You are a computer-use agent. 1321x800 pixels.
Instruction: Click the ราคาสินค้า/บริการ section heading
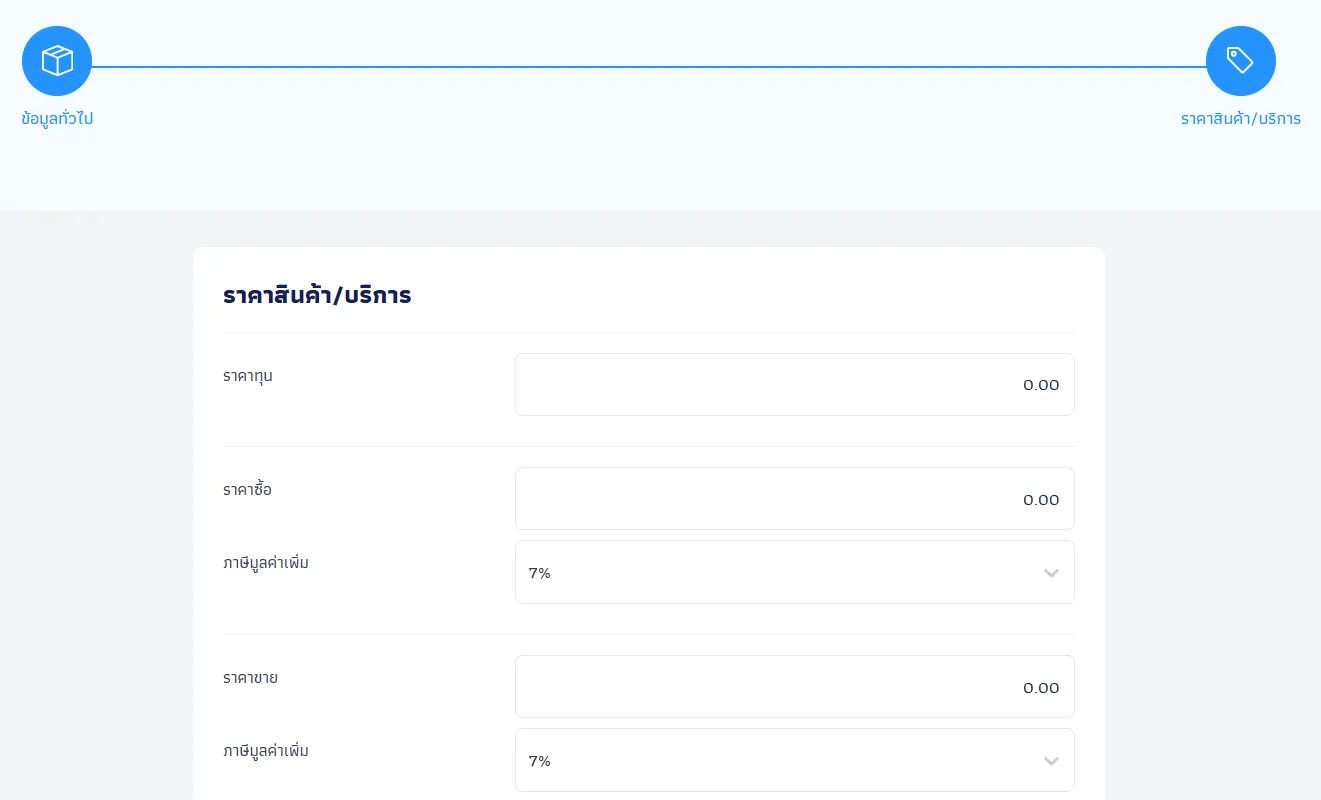click(317, 295)
